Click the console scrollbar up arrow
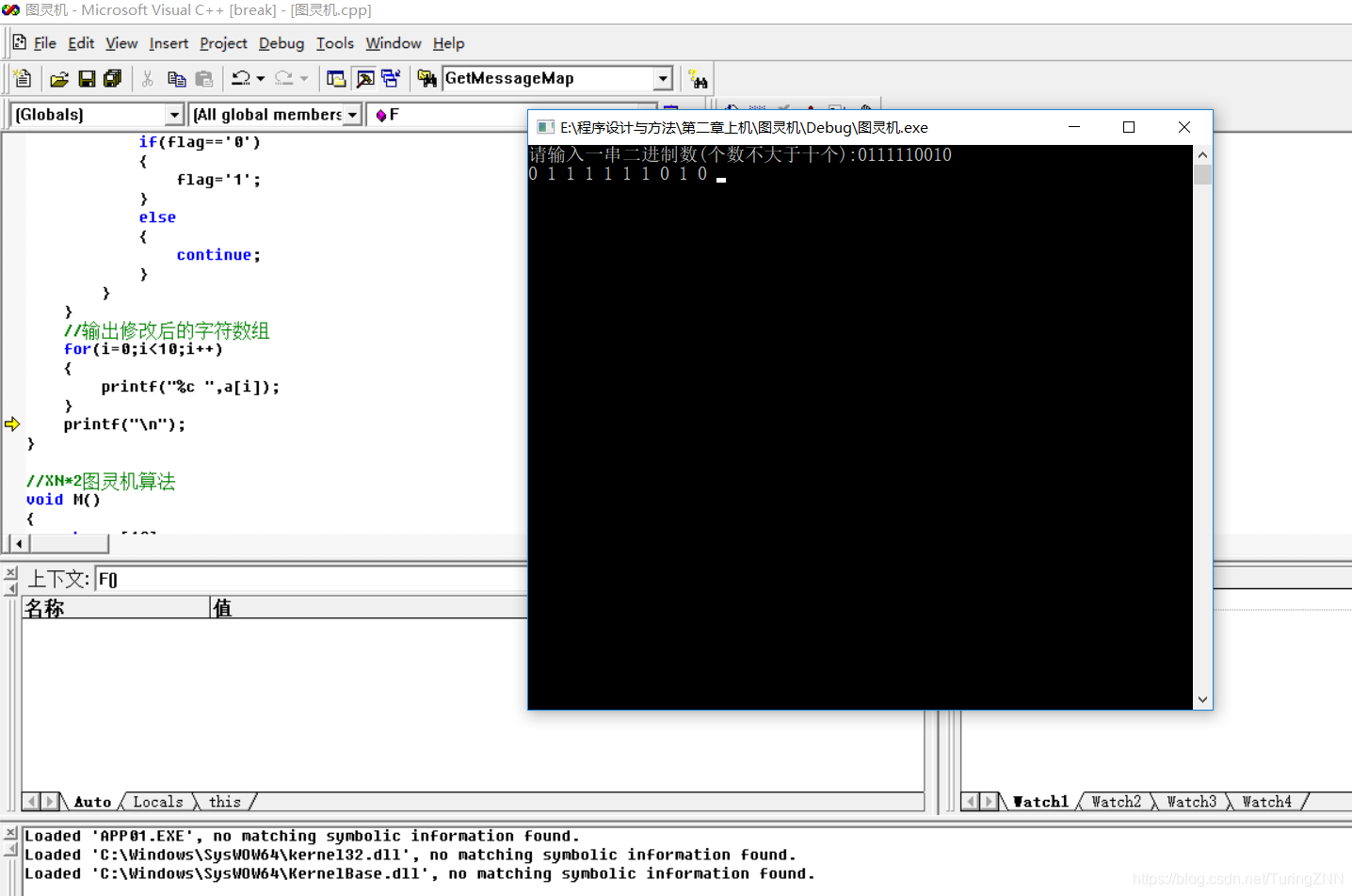This screenshot has height=896, width=1352. tap(1202, 154)
